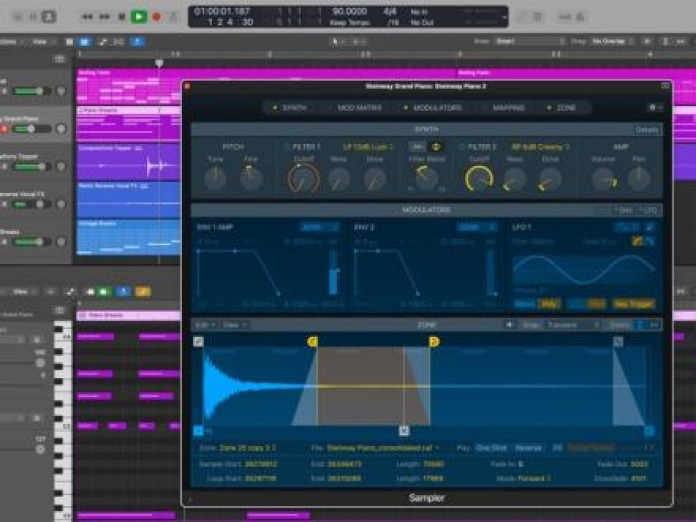Click the fade out marker at the waveform top-right
The image size is (696, 522).
coord(617,341)
